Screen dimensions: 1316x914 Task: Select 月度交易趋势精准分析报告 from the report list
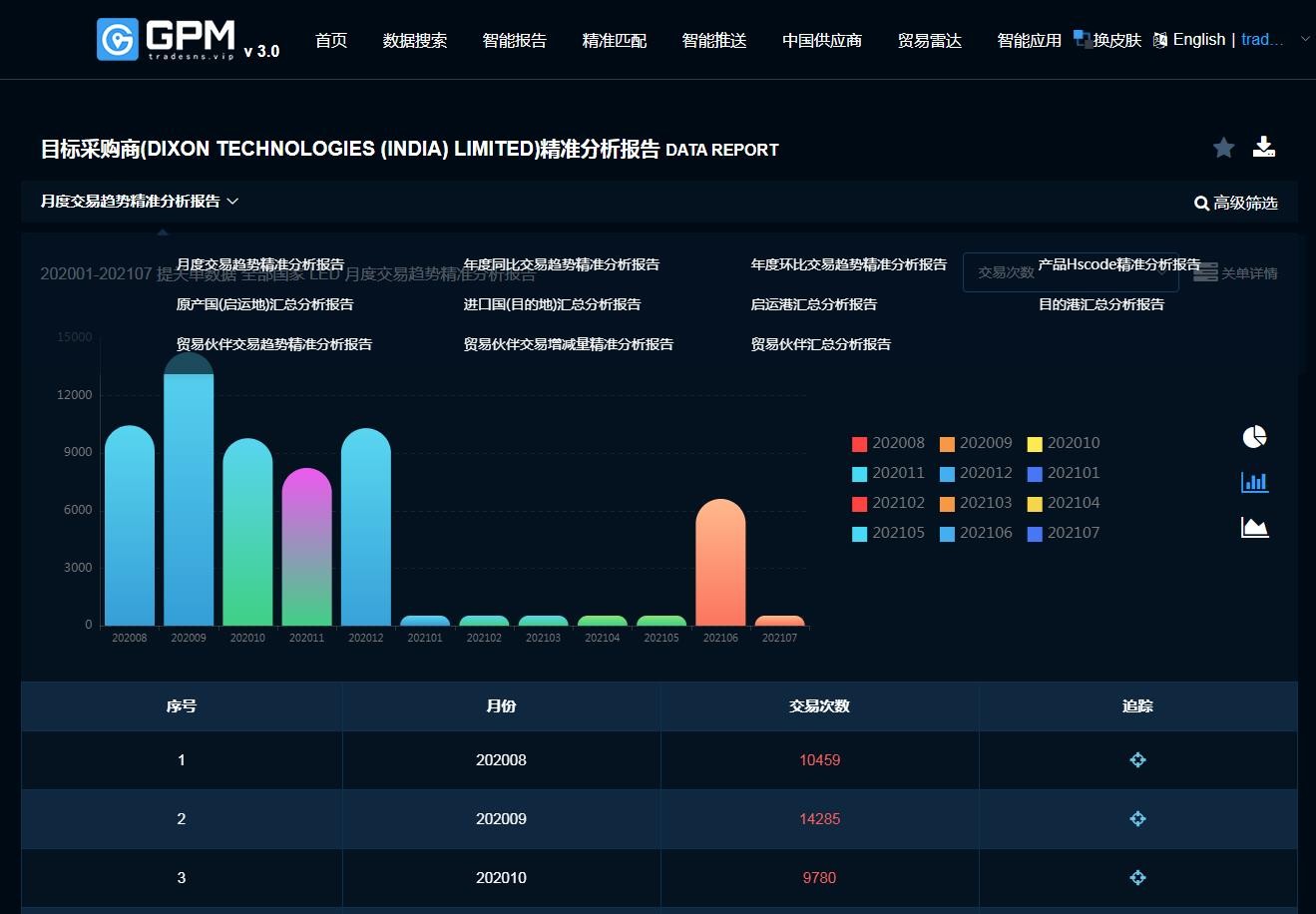(260, 264)
